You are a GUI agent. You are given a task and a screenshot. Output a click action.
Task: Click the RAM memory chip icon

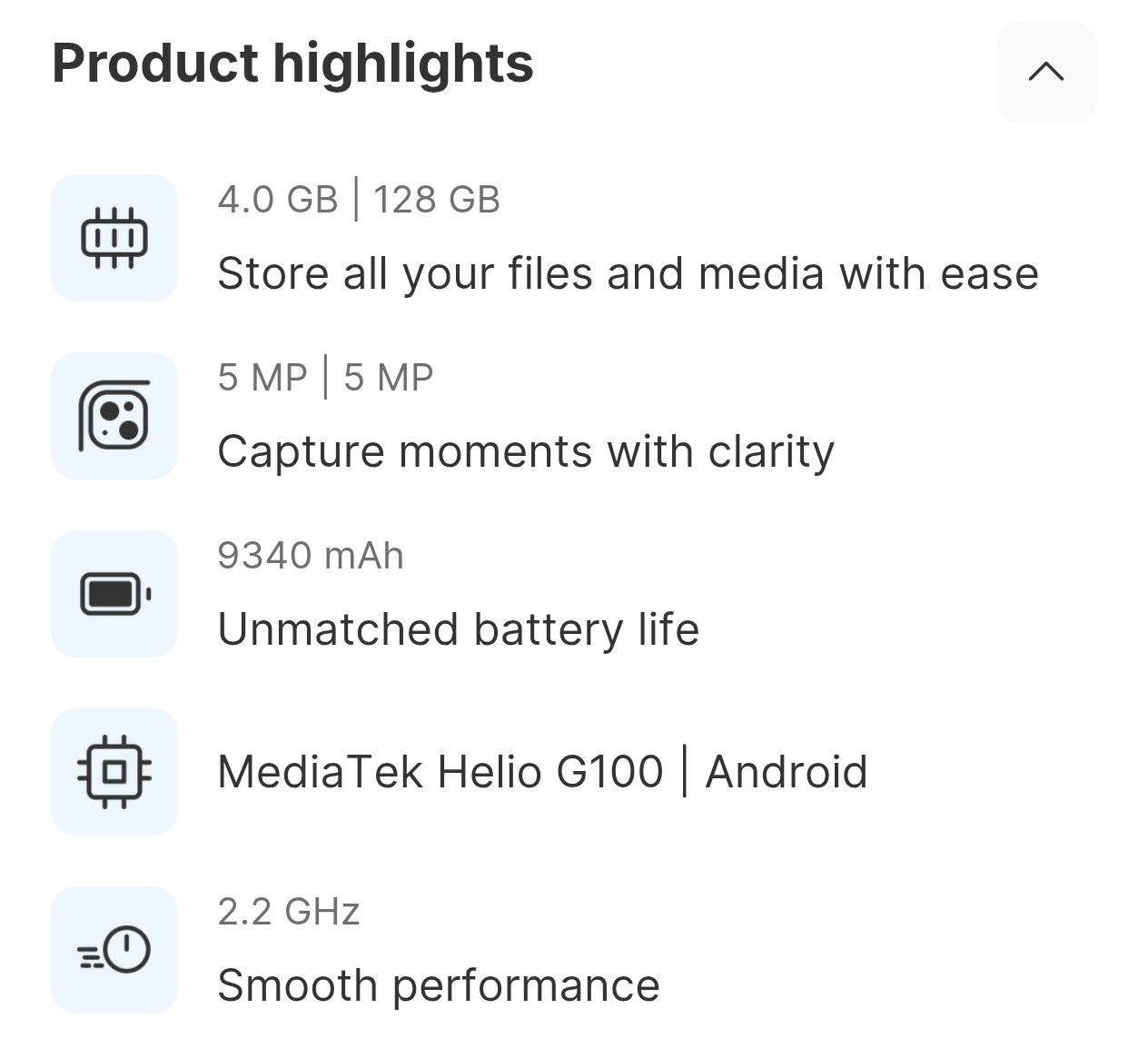click(114, 238)
